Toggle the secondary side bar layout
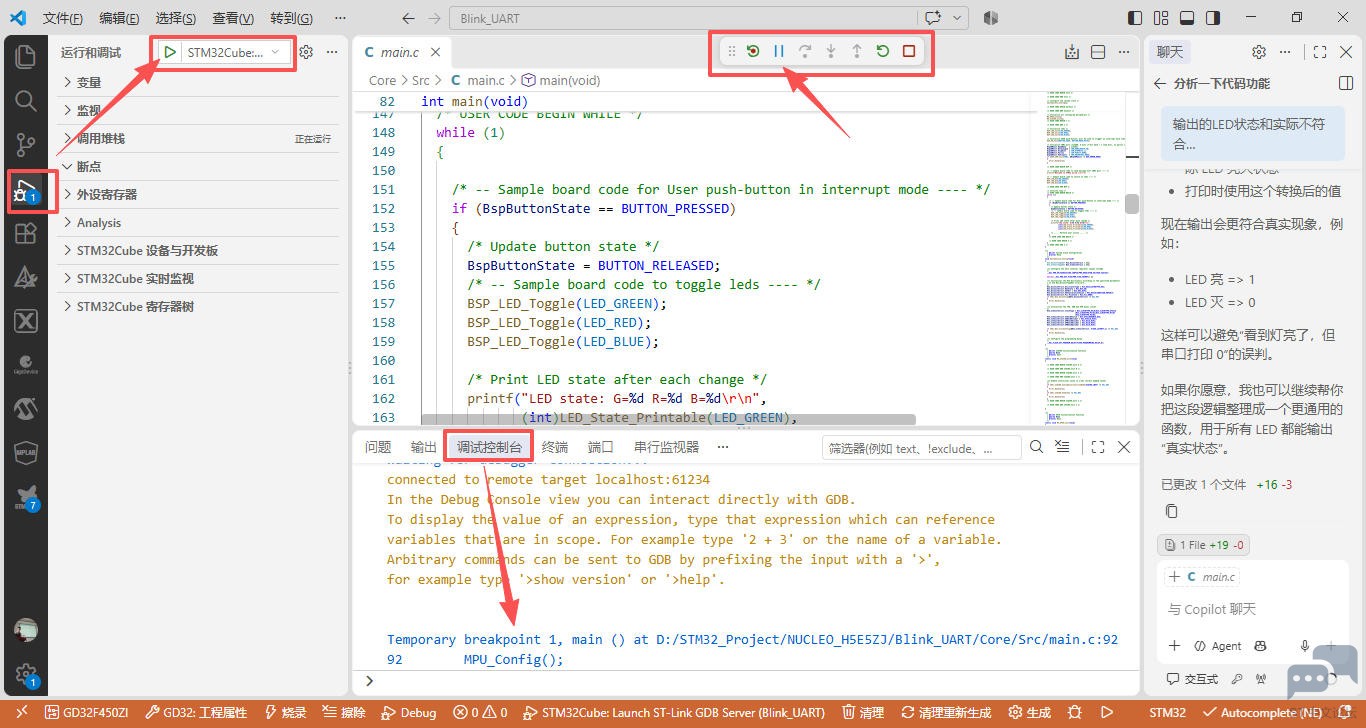This screenshot has height=728, width=1366. [1213, 18]
